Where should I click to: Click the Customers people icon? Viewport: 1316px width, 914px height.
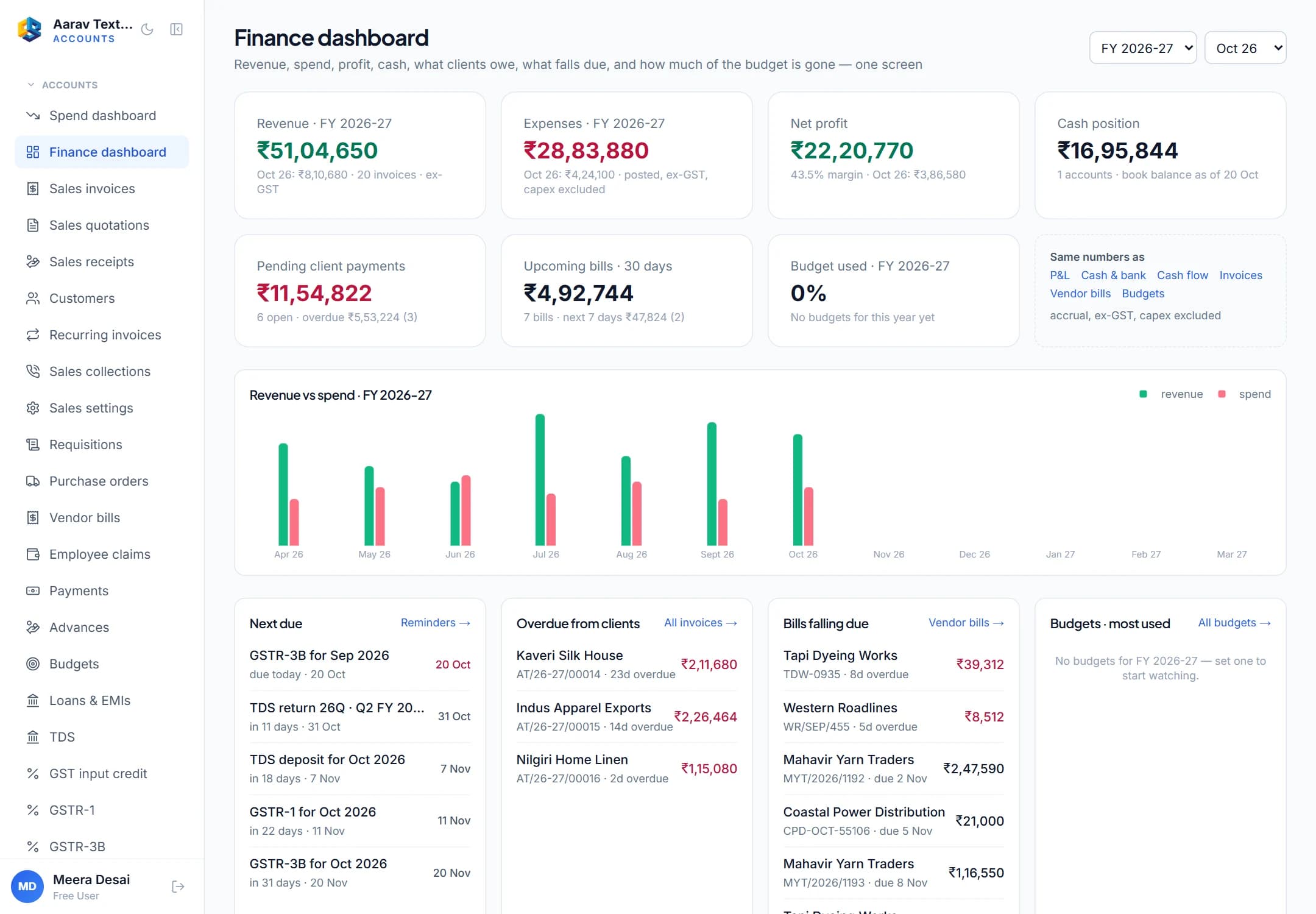[33, 299]
